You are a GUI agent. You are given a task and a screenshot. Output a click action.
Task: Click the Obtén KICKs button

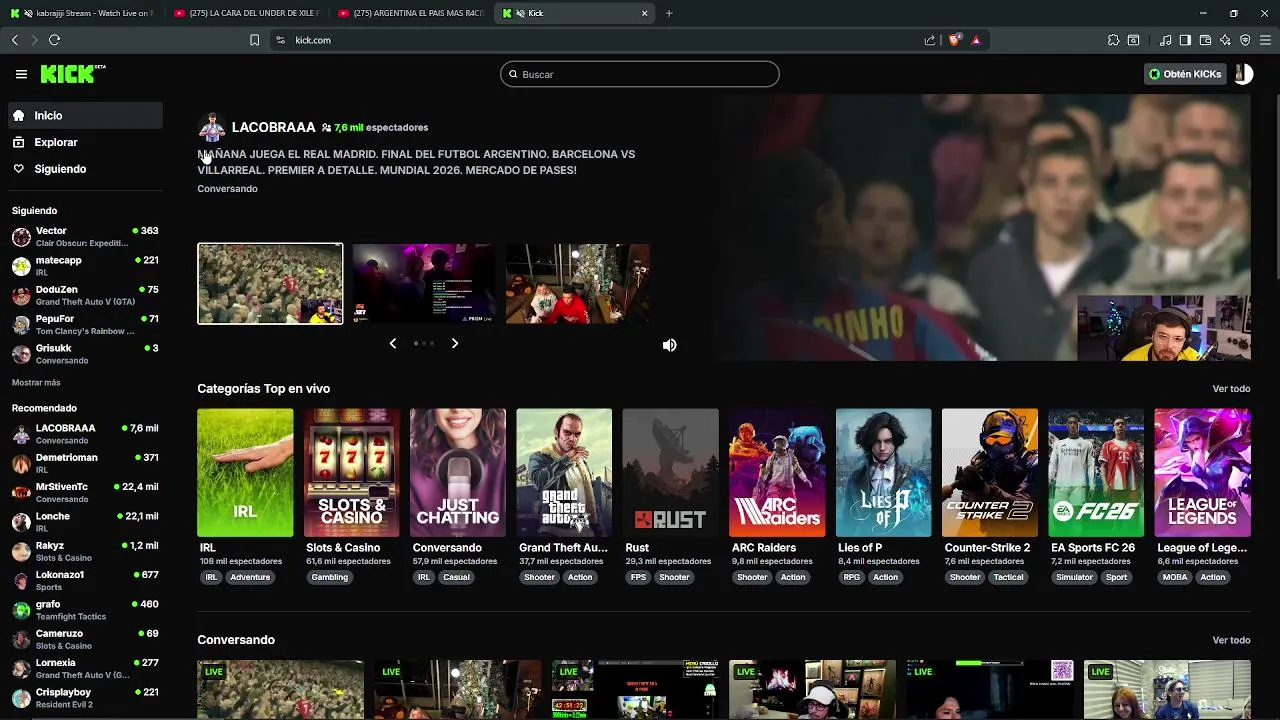point(1186,74)
